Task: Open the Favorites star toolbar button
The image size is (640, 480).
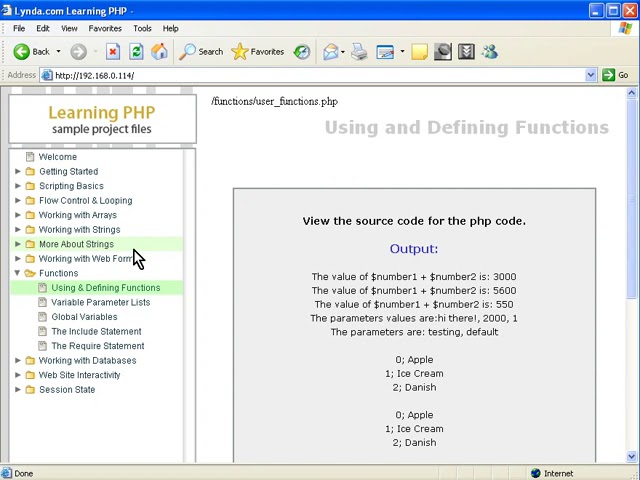Action: (258, 52)
